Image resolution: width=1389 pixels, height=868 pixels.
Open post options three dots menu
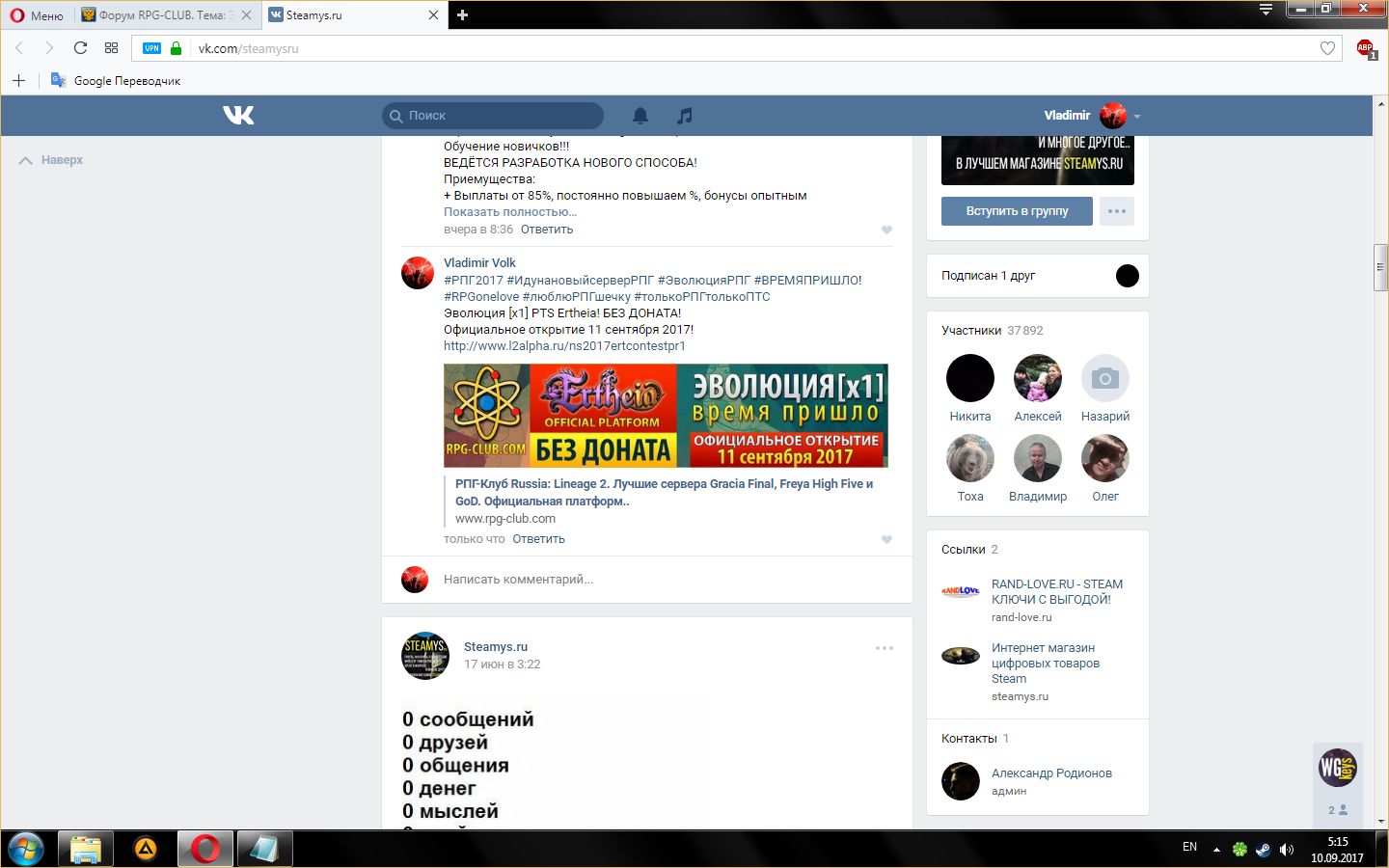pyautogui.click(x=885, y=648)
